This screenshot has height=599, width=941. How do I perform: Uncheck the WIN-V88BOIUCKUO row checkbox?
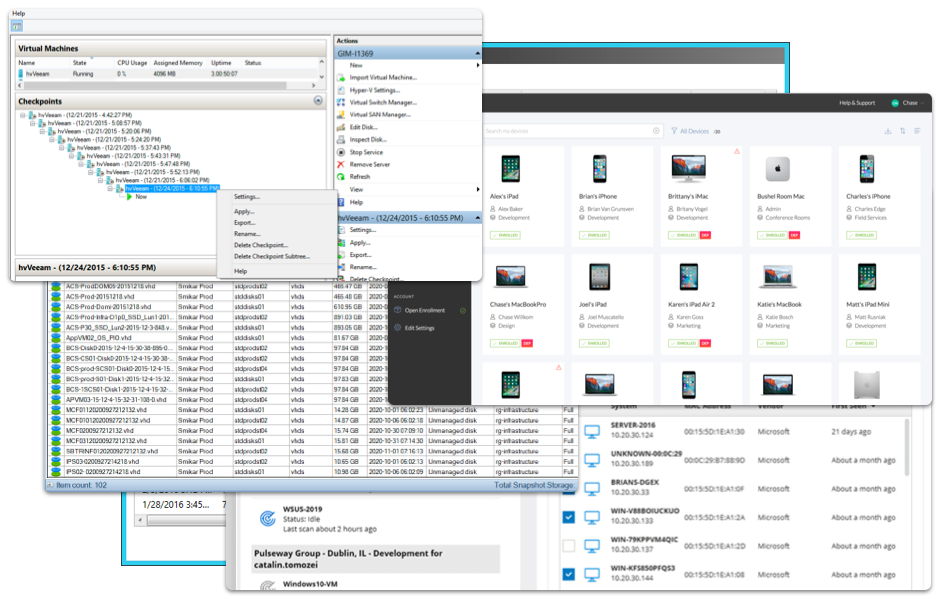[x=568, y=517]
